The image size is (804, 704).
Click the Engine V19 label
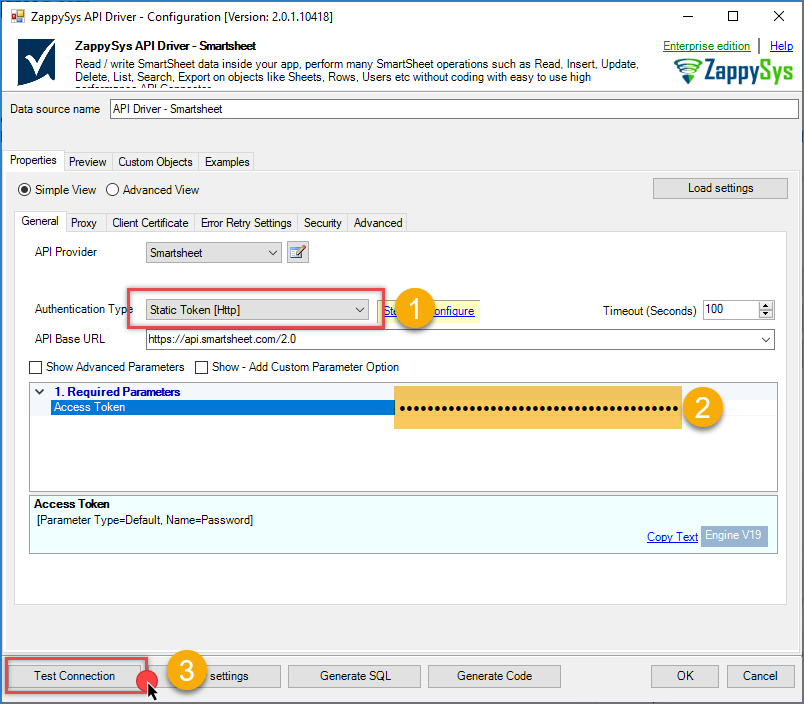(734, 536)
